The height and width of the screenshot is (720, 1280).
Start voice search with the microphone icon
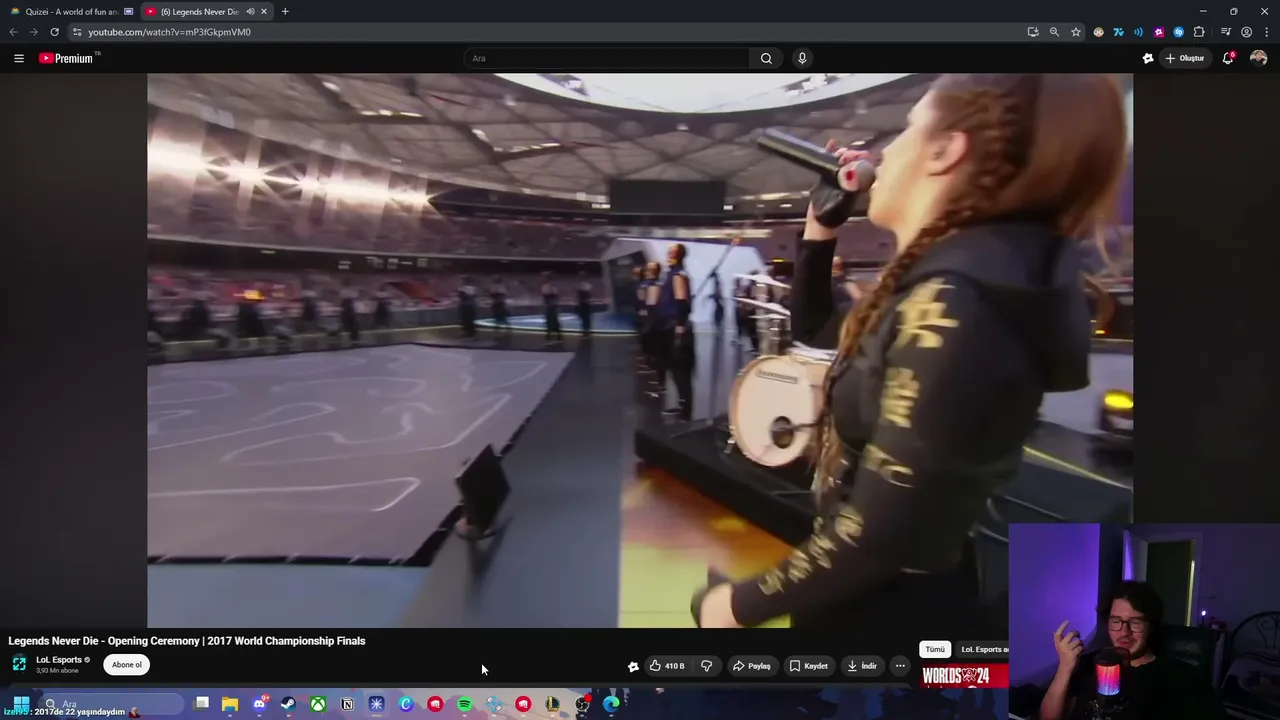[x=802, y=58]
